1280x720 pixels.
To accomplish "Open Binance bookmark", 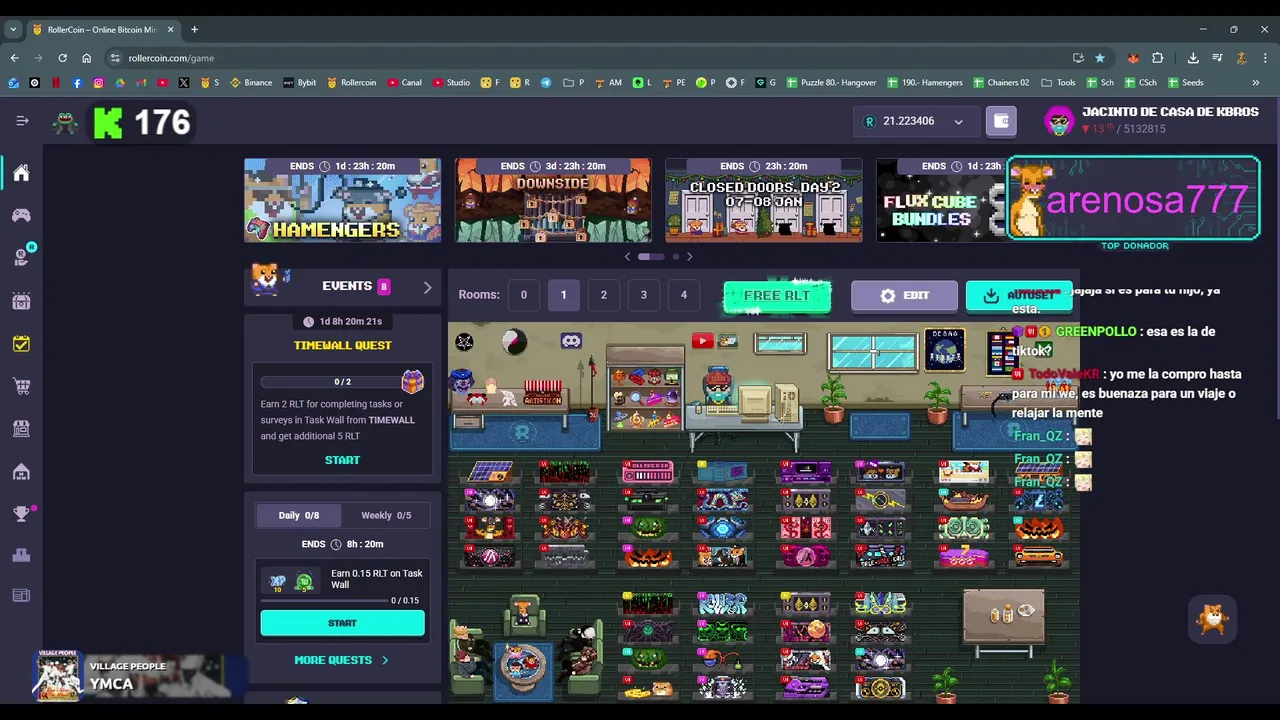I will (x=251, y=82).
